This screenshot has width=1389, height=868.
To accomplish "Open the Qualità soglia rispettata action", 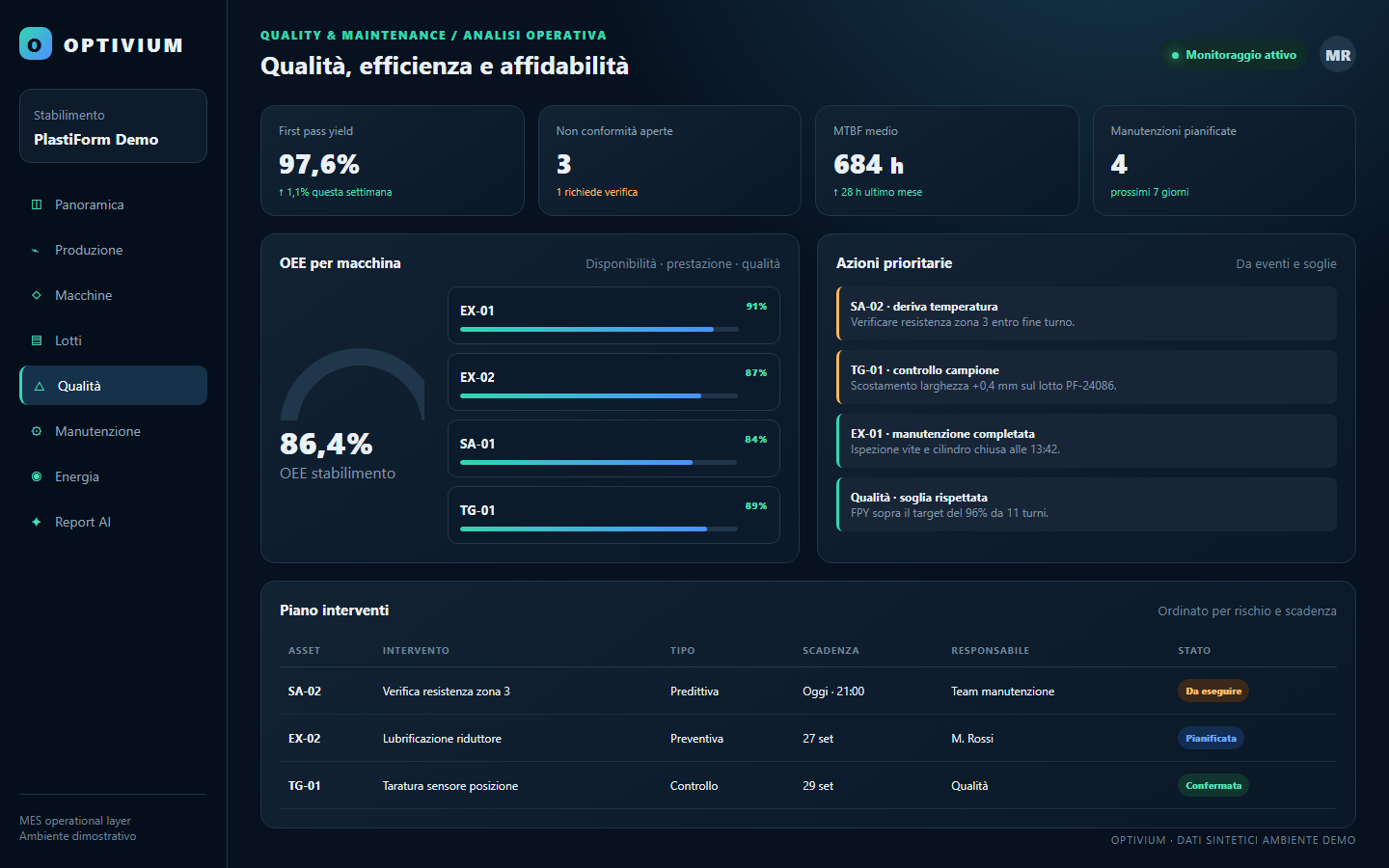I will click(x=1086, y=504).
